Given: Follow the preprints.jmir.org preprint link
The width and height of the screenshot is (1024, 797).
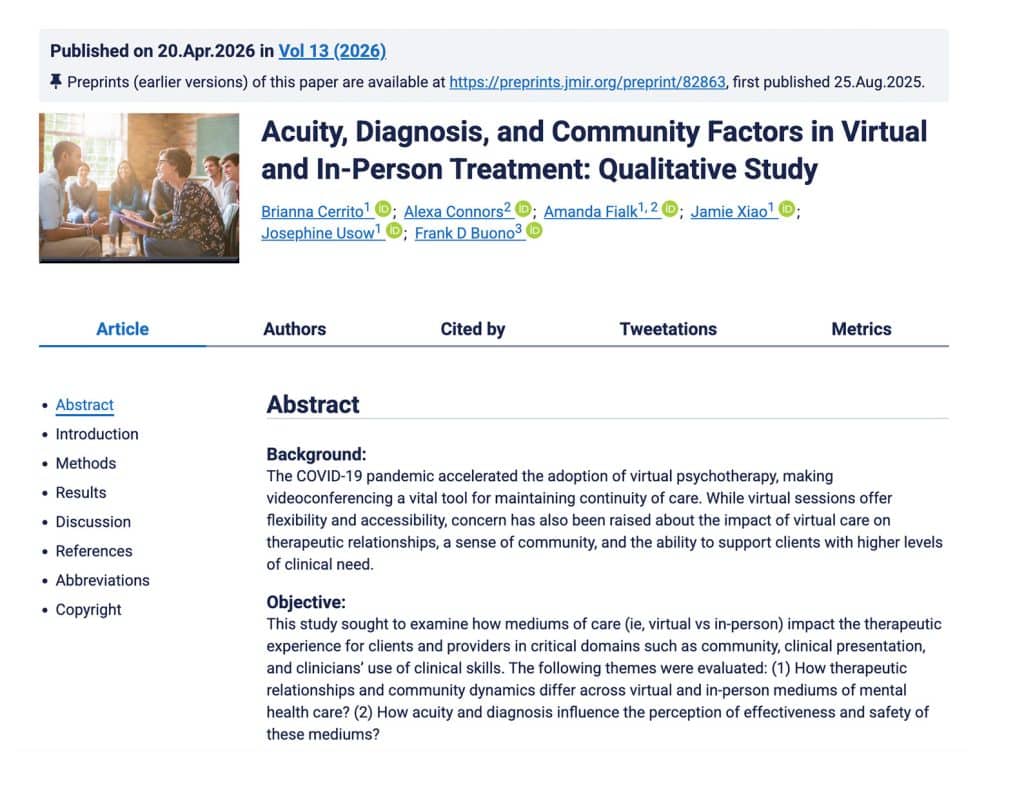Looking at the screenshot, I should coord(587,82).
